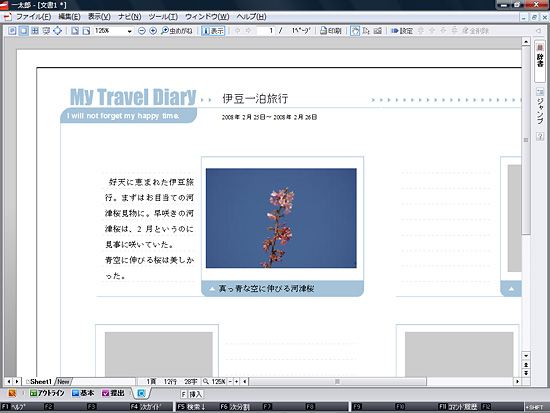
Task: Click the 印刷 print icon
Action: click(331, 31)
